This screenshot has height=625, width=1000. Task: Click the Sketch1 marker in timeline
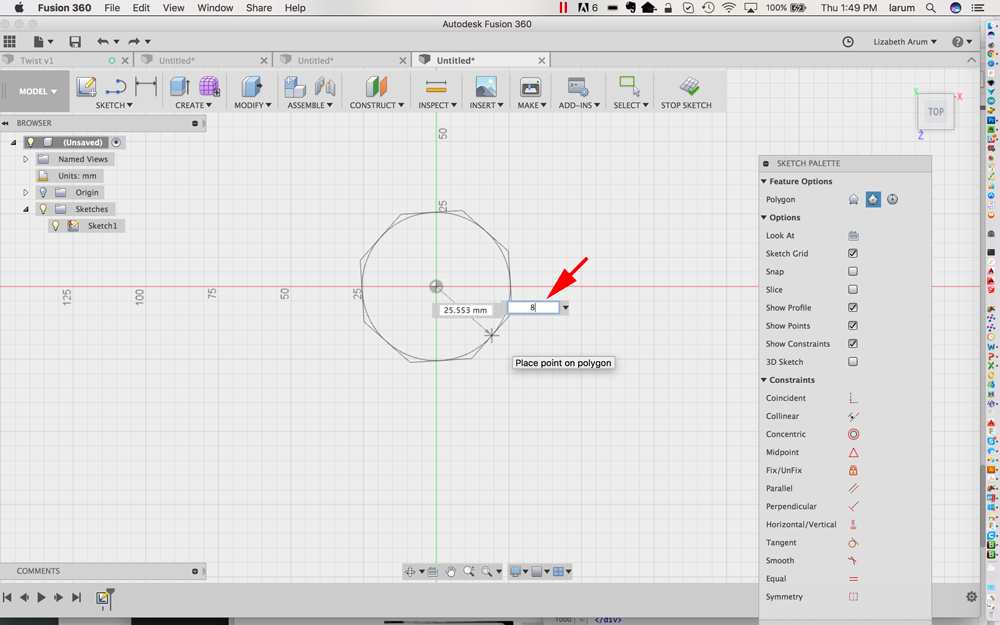coord(102,598)
